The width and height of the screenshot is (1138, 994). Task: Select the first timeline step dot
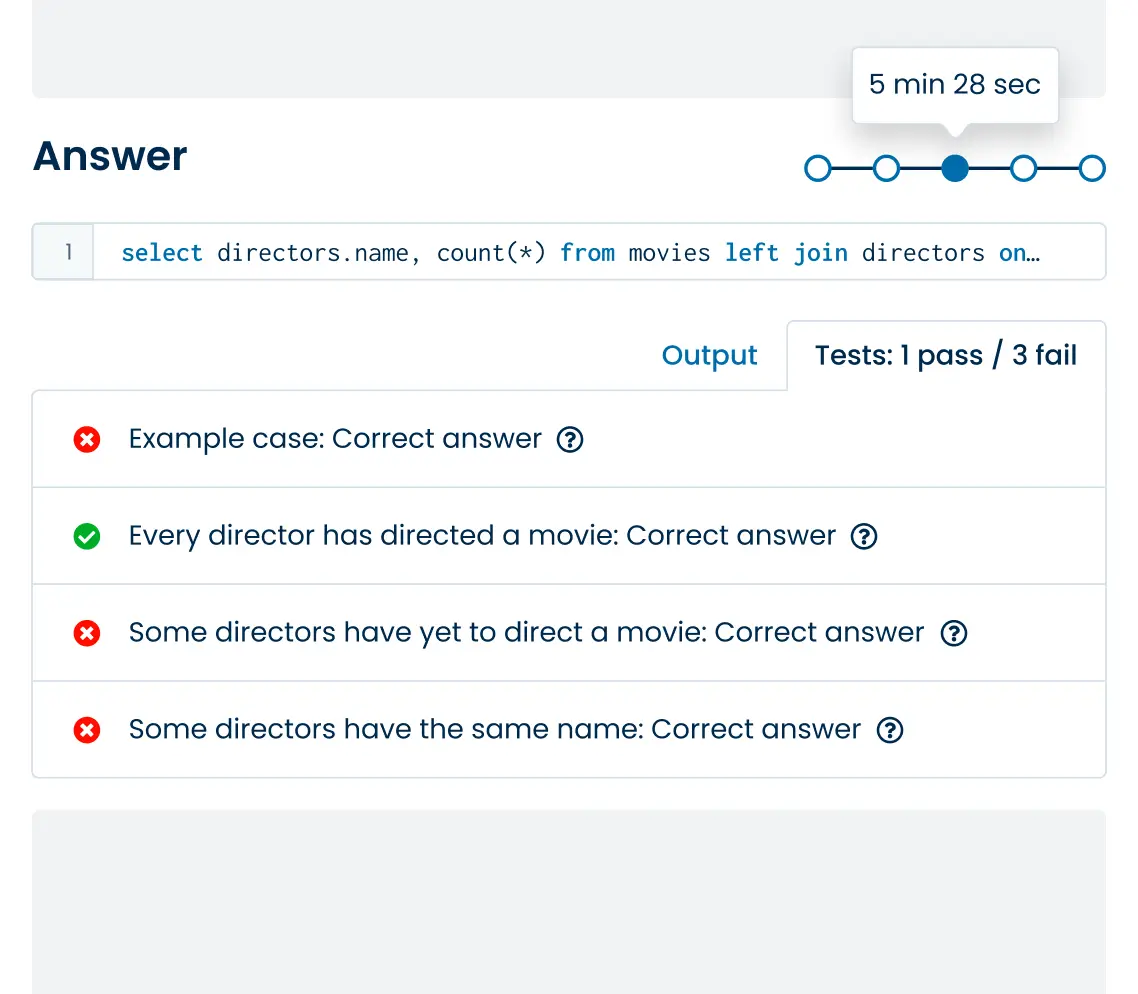[818, 168]
